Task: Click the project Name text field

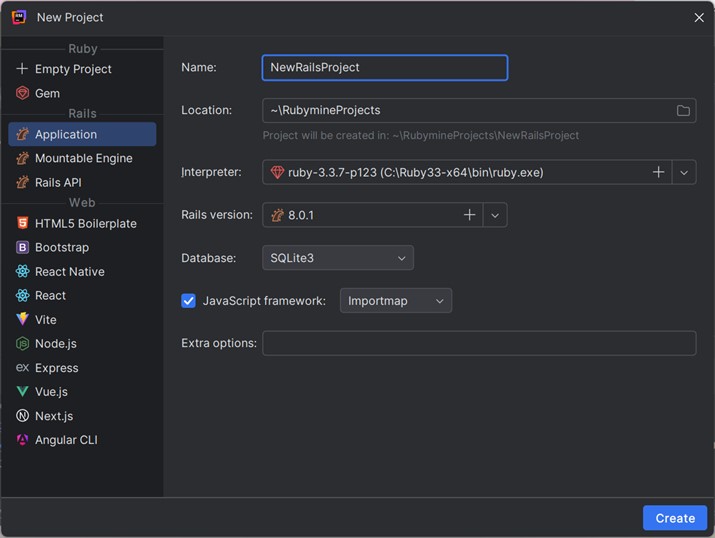Action: [x=384, y=67]
